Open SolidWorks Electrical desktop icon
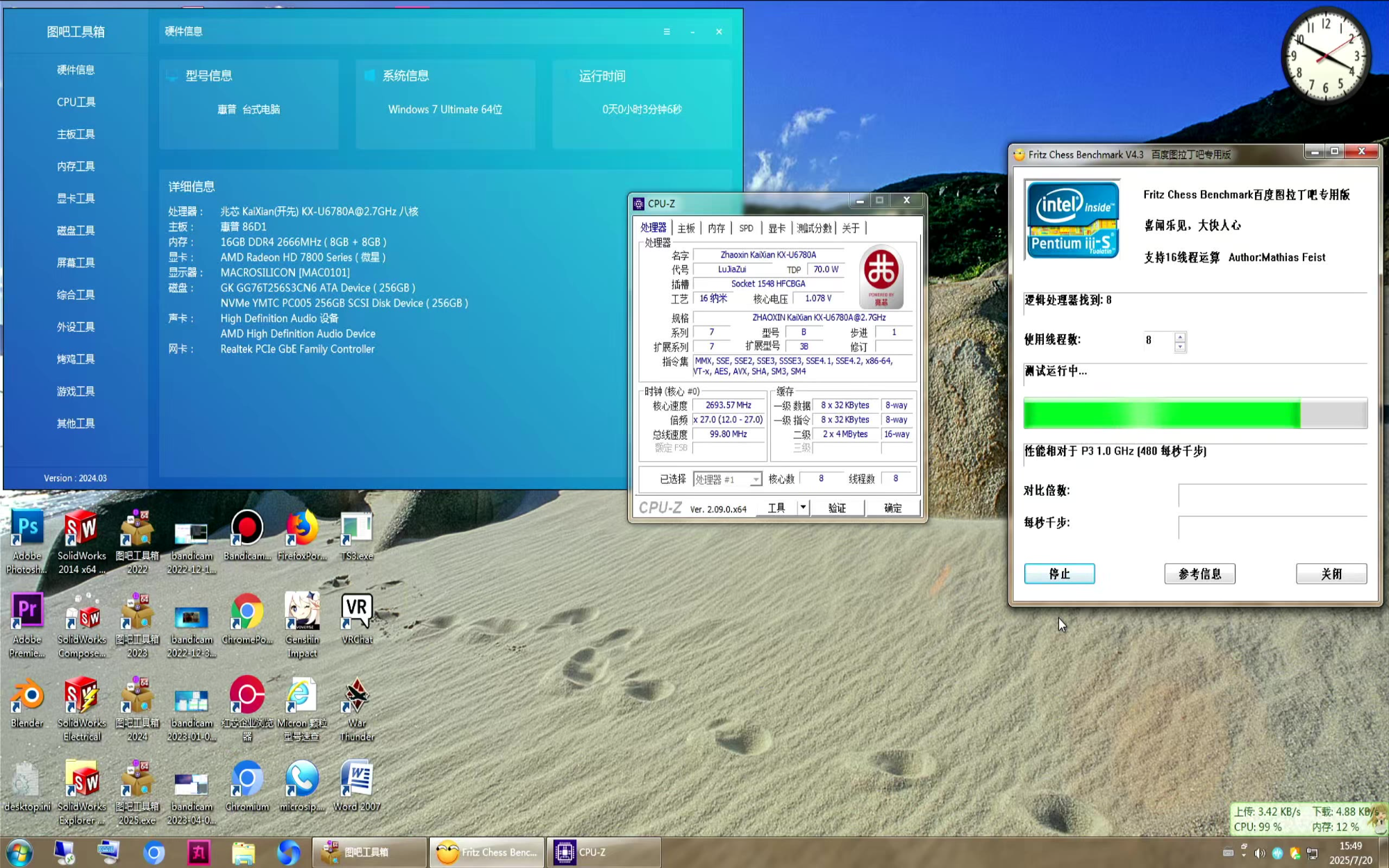This screenshot has width=1389, height=868. tap(81, 708)
